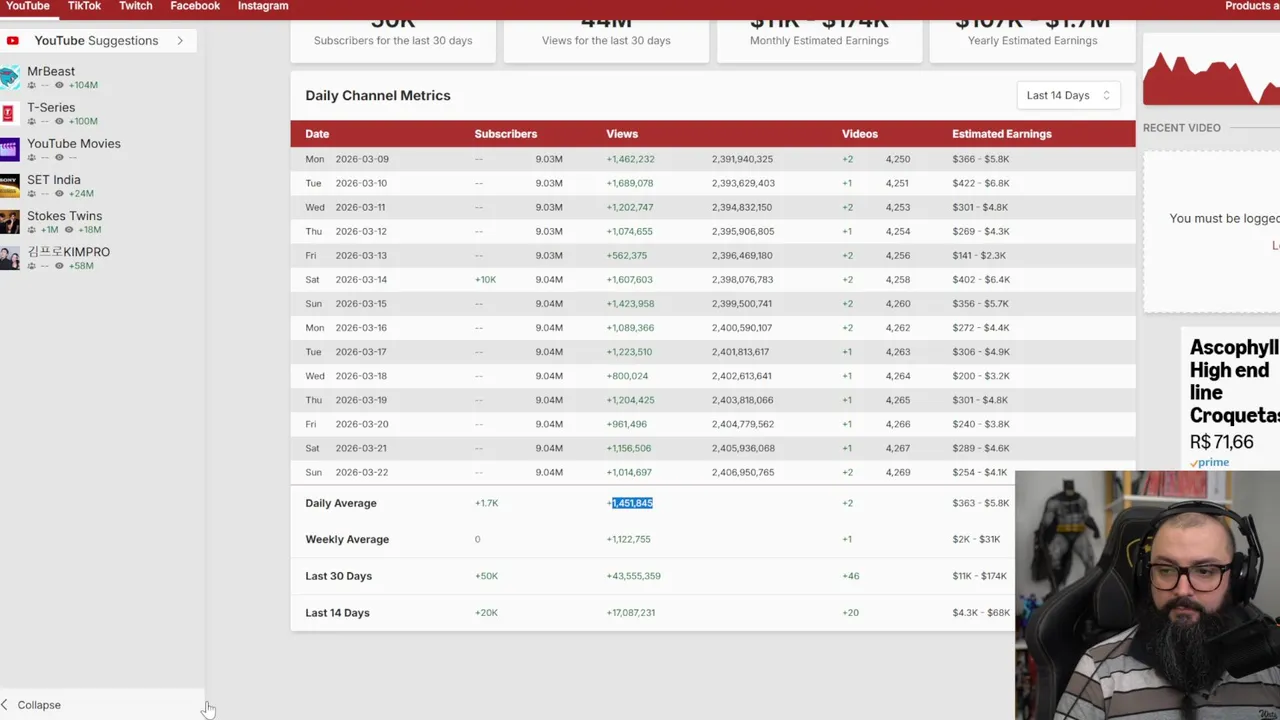Select the 2026-03-09 date row

(x=713, y=159)
